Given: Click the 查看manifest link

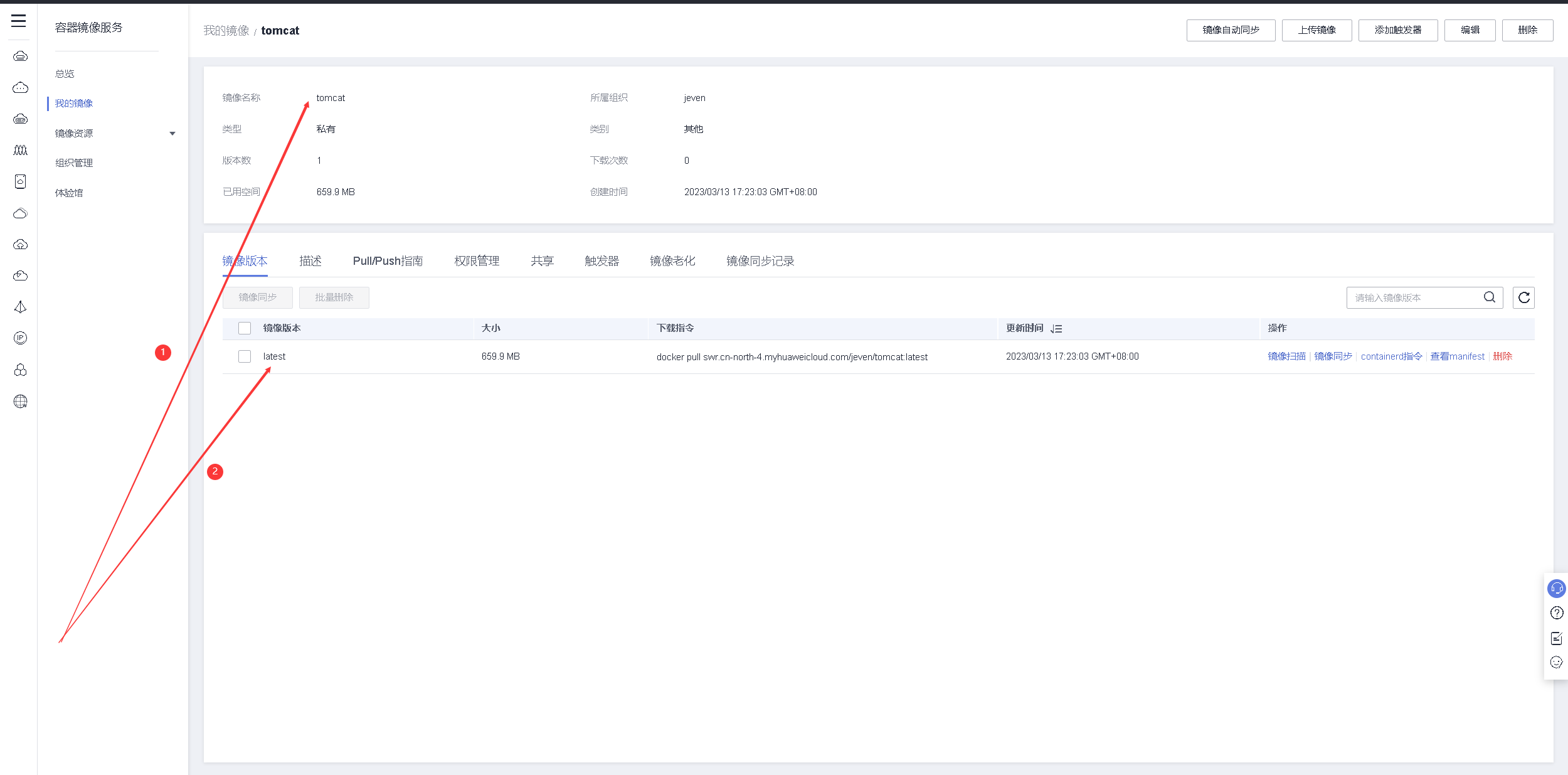Looking at the screenshot, I should [1457, 356].
